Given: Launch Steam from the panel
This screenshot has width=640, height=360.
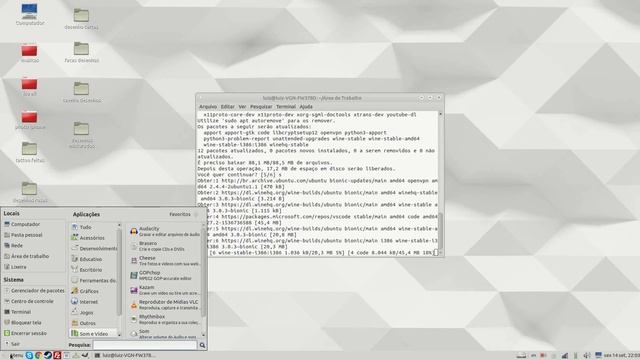Looking at the screenshot, I should (x=48, y=356).
